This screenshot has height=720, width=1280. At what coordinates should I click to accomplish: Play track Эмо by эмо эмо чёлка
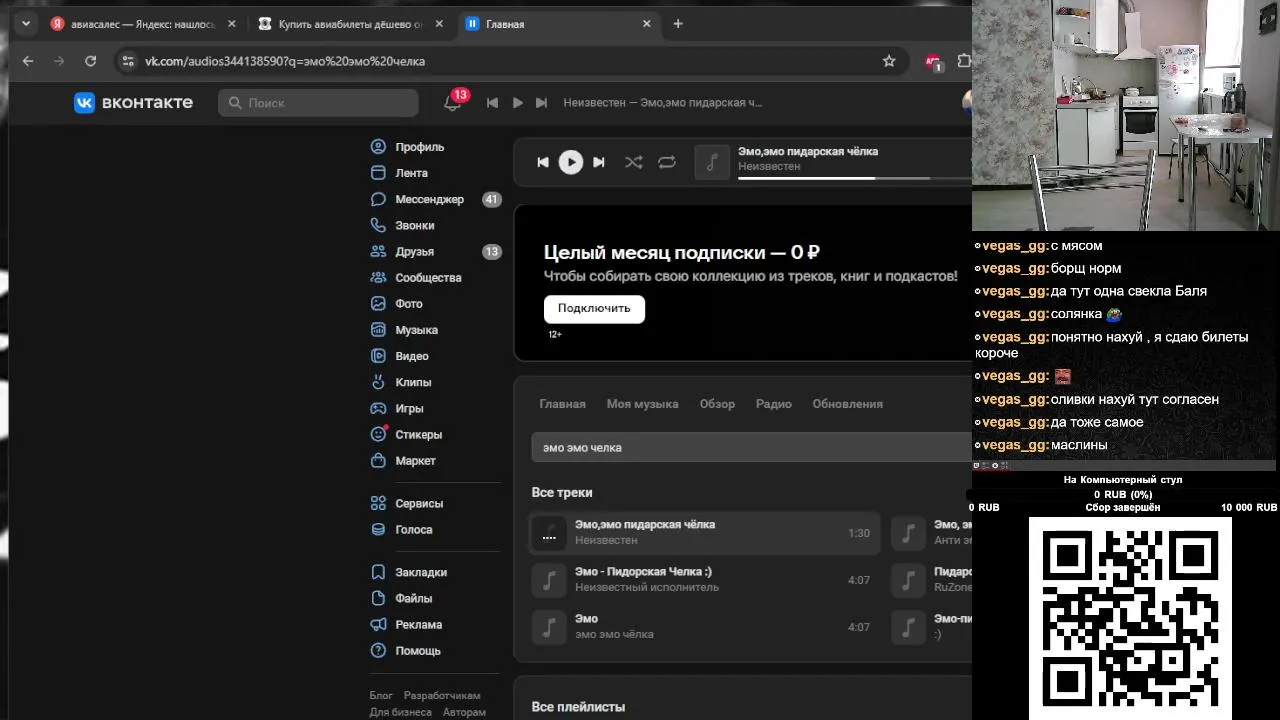click(x=704, y=627)
